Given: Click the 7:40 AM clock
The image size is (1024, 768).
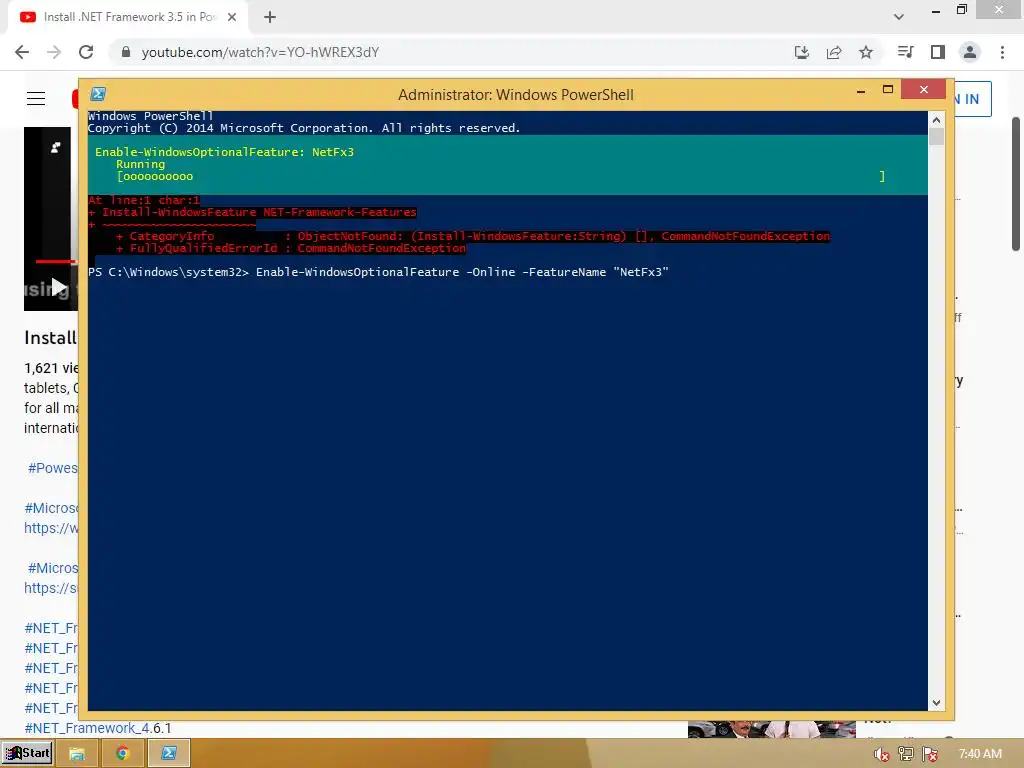Looking at the screenshot, I should (980, 754).
